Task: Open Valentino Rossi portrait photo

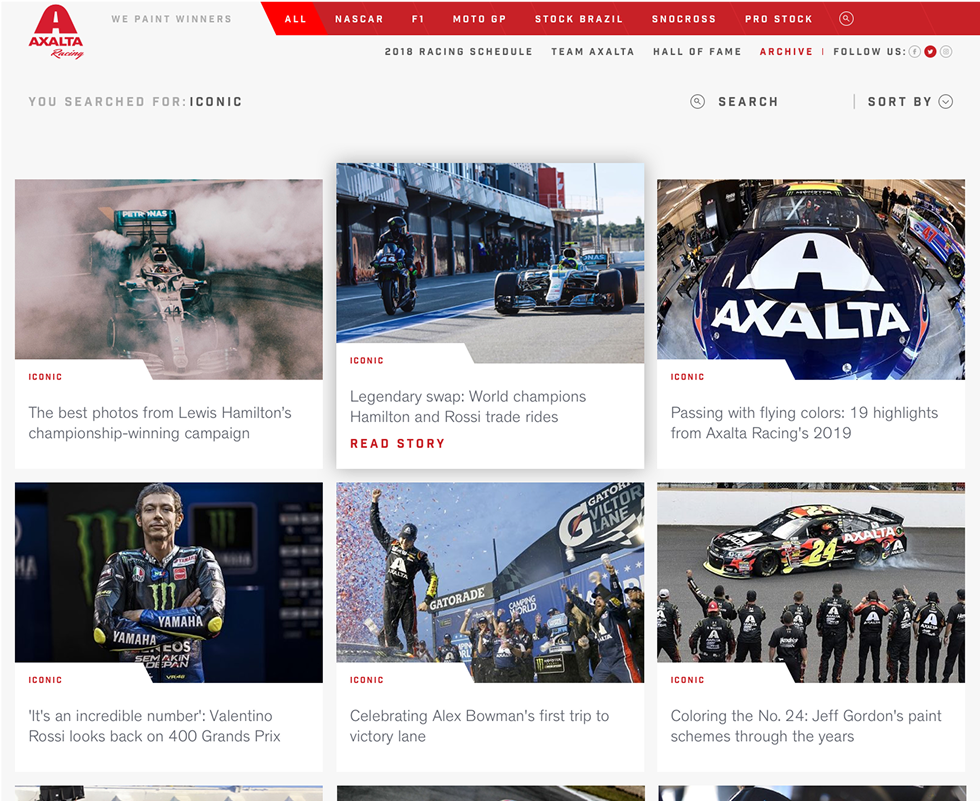Action: [169, 582]
